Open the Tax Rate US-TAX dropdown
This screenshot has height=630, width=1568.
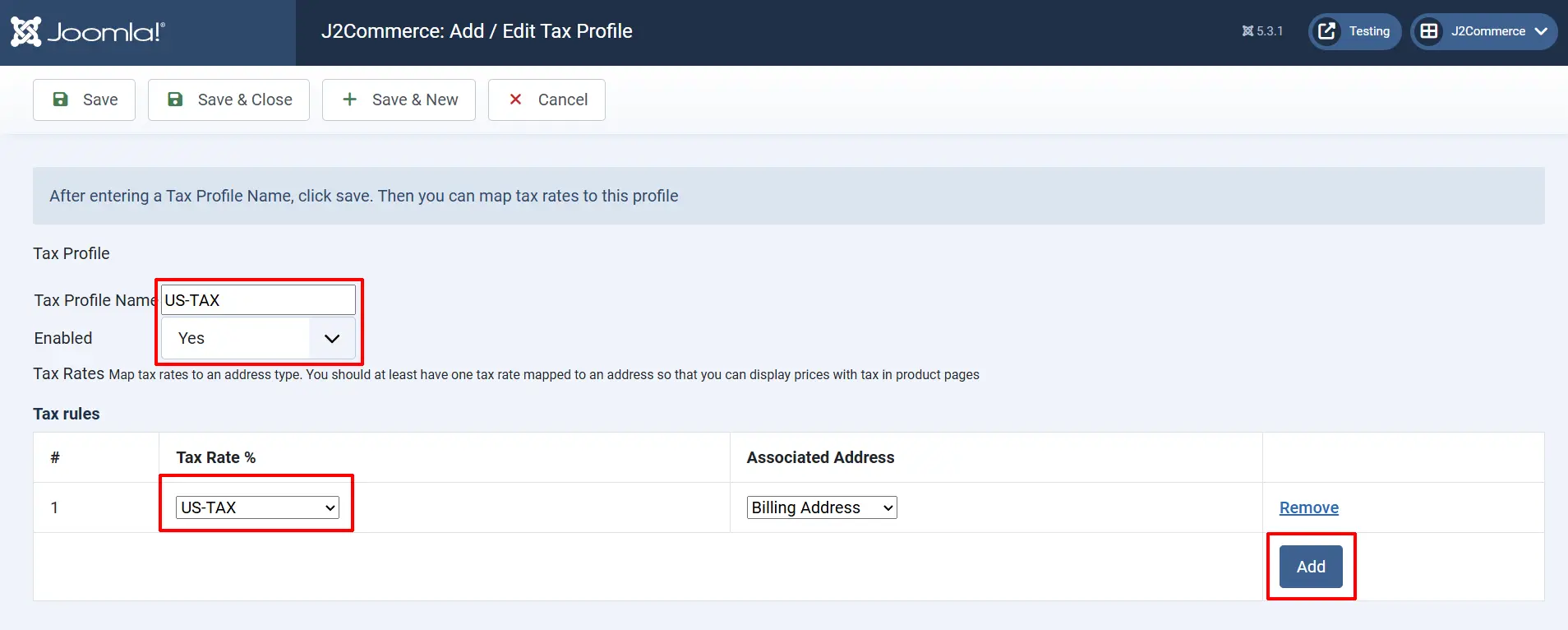(x=257, y=507)
